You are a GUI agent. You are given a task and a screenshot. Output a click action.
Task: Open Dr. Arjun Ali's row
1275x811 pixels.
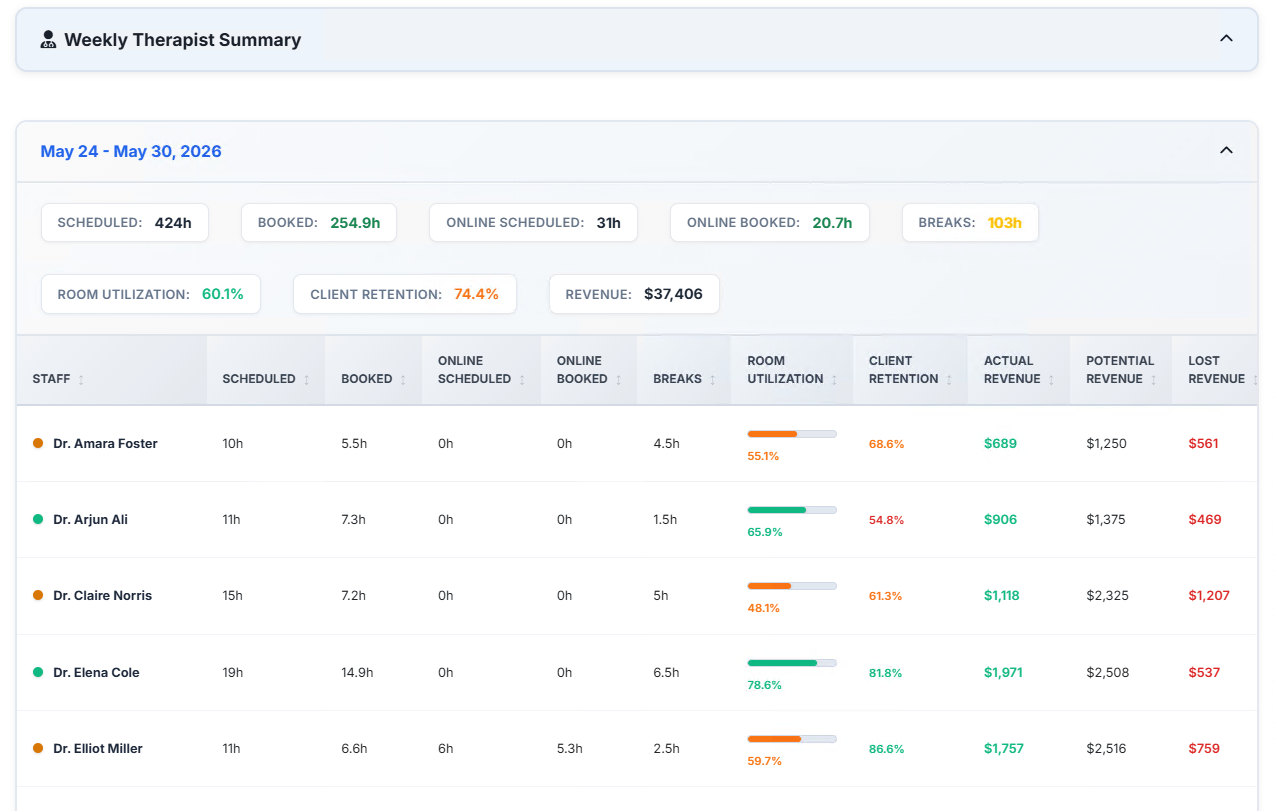click(x=637, y=520)
